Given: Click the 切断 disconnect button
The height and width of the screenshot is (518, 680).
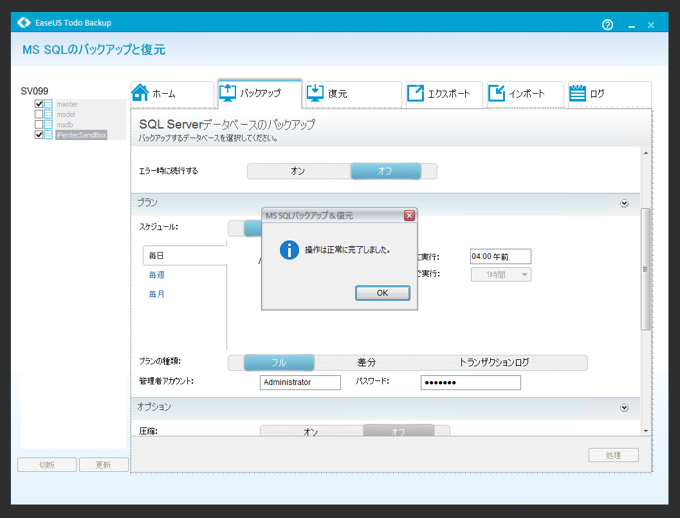Looking at the screenshot, I should point(47,465).
